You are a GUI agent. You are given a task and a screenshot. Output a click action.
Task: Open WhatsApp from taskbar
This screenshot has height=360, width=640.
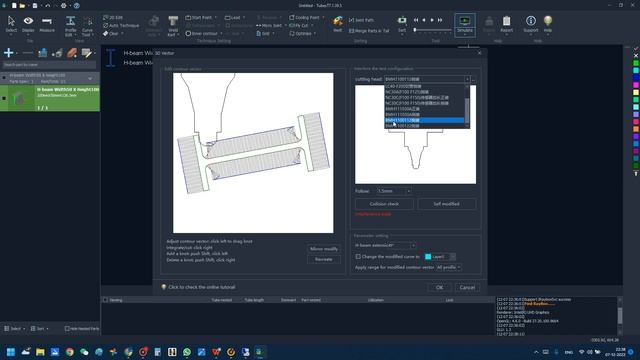click(187, 352)
